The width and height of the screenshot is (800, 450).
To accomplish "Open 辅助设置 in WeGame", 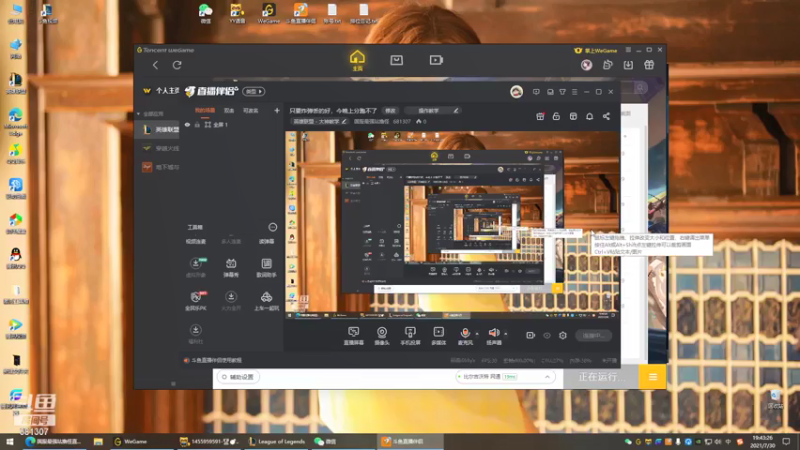I will tap(238, 377).
